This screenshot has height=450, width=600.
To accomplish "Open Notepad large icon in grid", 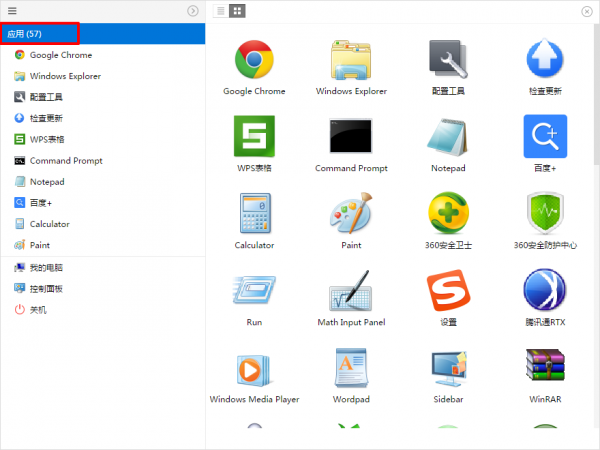I will pos(448,137).
